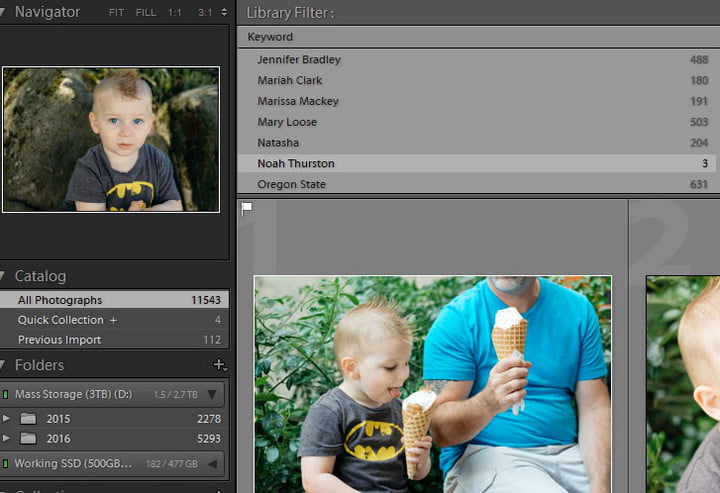
Task: Select the 2016 folder icon
Action: tap(28, 438)
